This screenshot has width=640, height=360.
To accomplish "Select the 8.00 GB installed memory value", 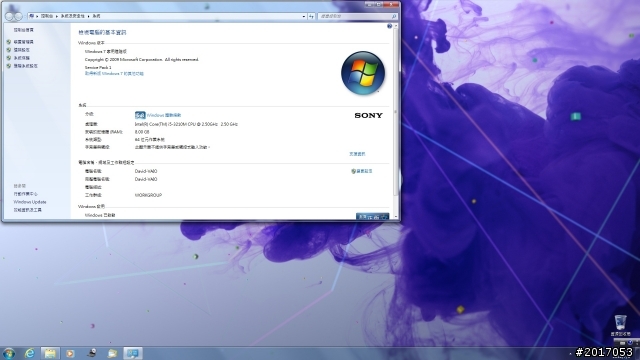I will click(x=142, y=132).
